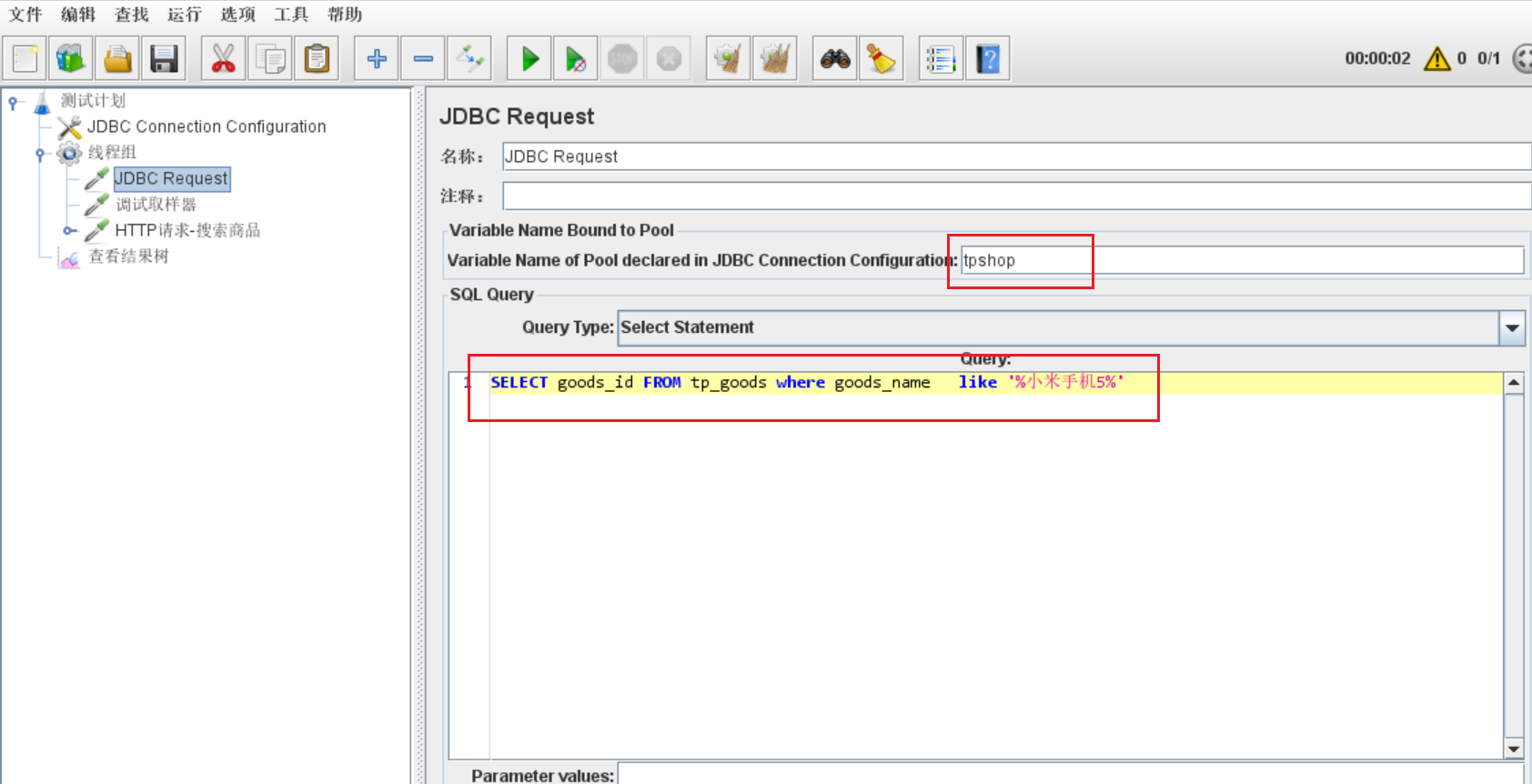Click the Parameter values field
The height and width of the screenshot is (784, 1532).
click(x=1073, y=775)
